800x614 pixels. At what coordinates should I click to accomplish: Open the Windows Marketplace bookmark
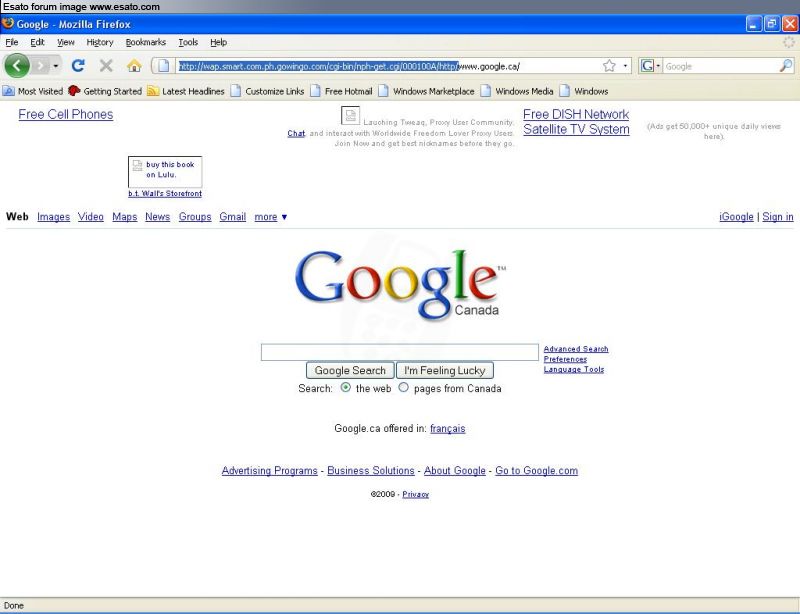tap(426, 91)
